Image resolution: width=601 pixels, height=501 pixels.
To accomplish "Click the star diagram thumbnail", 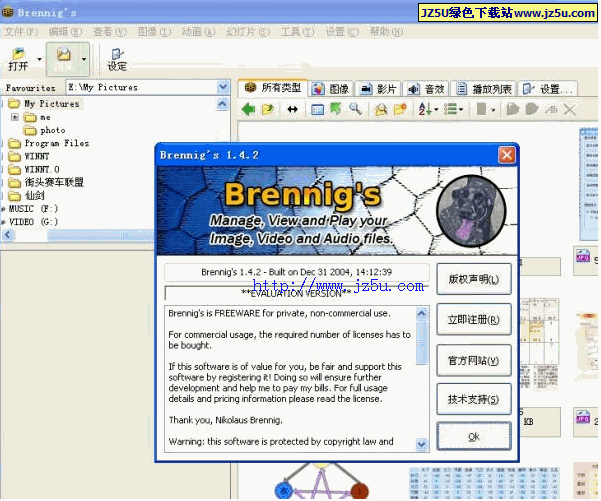I will tap(321, 481).
